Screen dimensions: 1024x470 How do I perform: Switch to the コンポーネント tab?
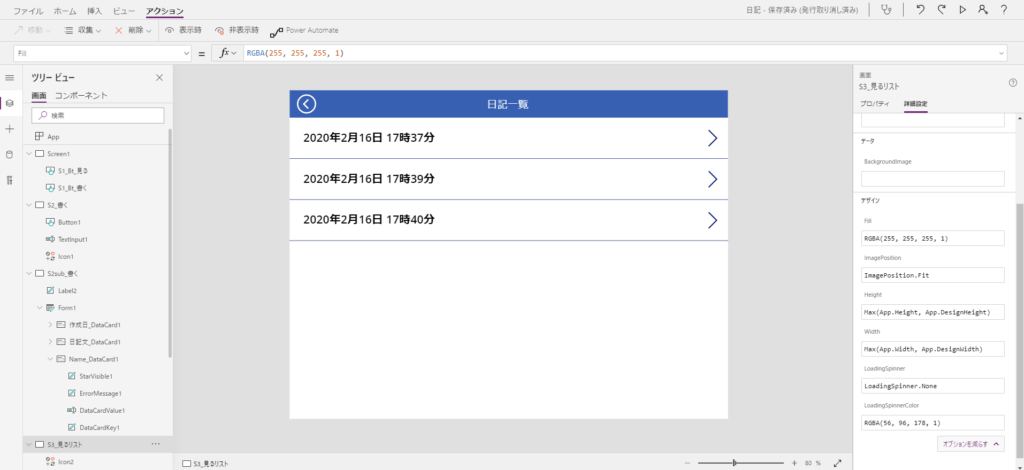81,96
